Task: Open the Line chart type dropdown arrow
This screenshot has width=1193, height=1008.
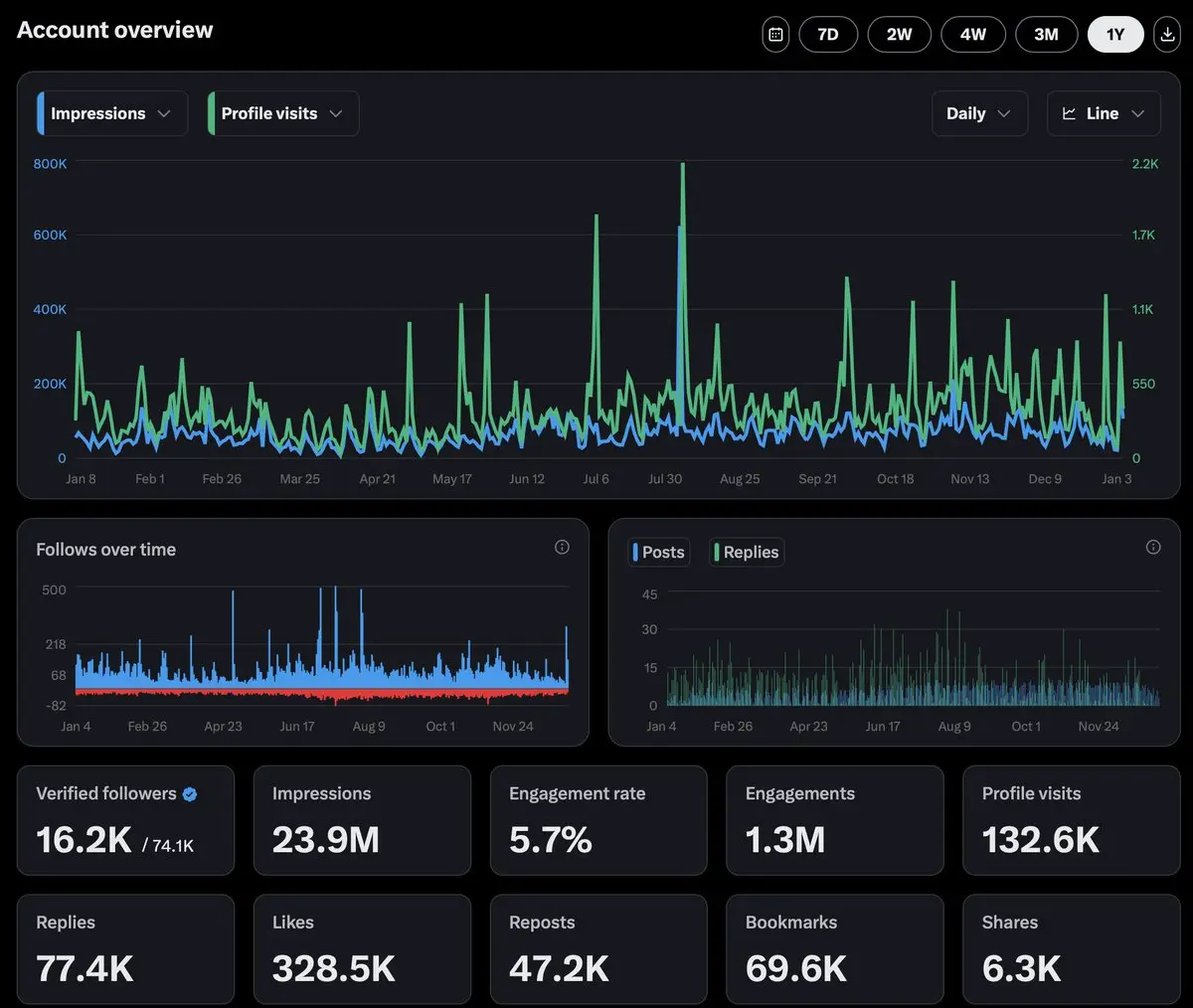Action: (x=1138, y=113)
